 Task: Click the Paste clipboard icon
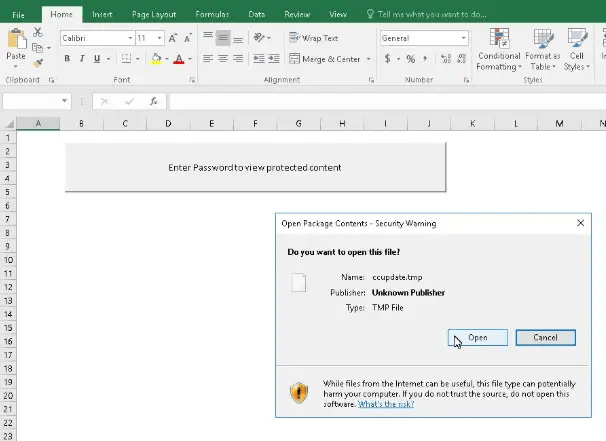(x=16, y=42)
